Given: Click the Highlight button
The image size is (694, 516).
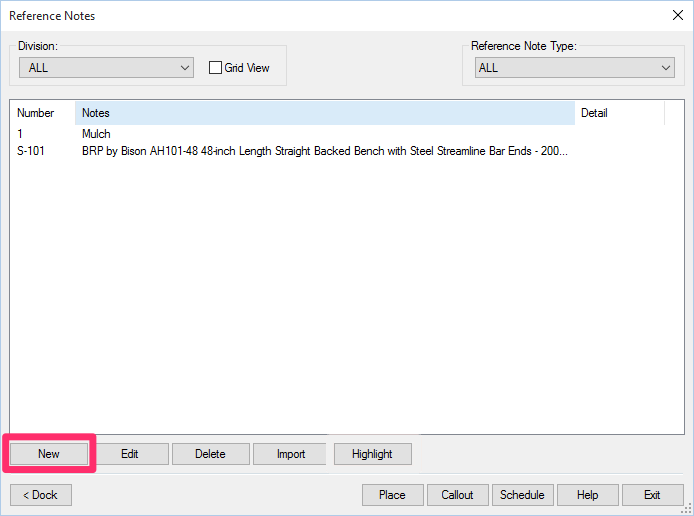Looking at the screenshot, I should click(373, 454).
